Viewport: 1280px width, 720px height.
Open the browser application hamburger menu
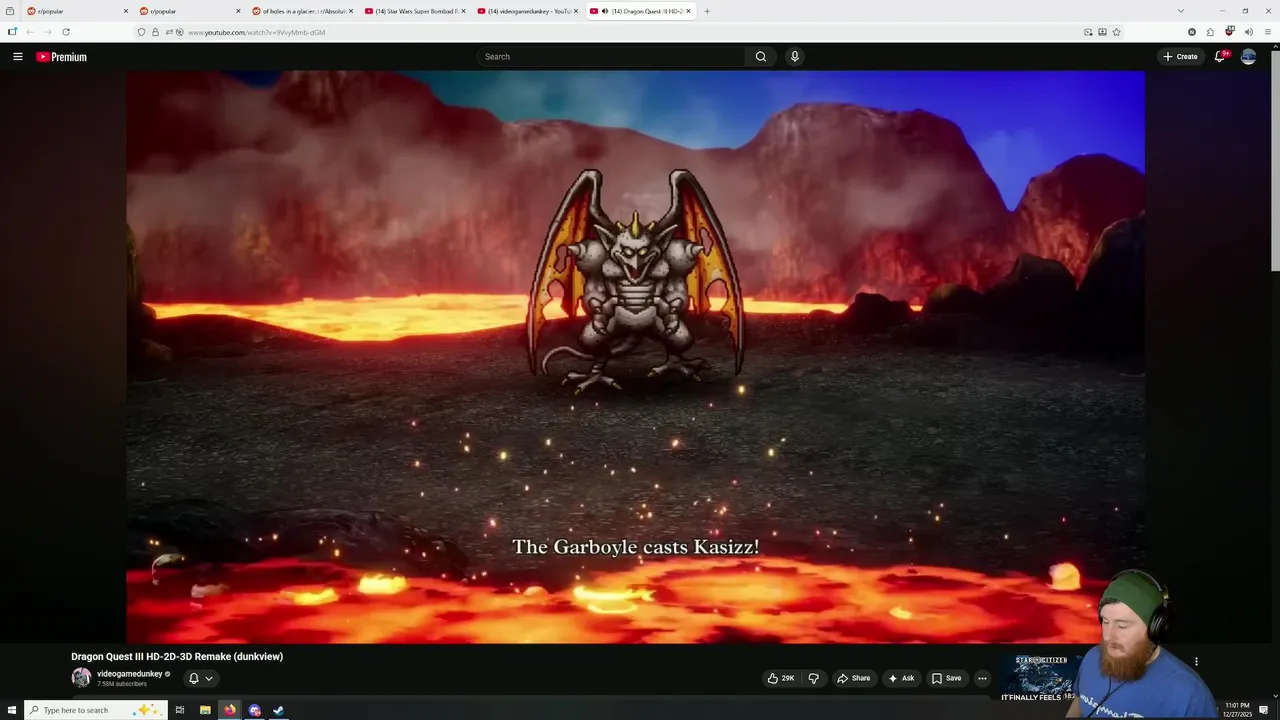coord(1268,32)
